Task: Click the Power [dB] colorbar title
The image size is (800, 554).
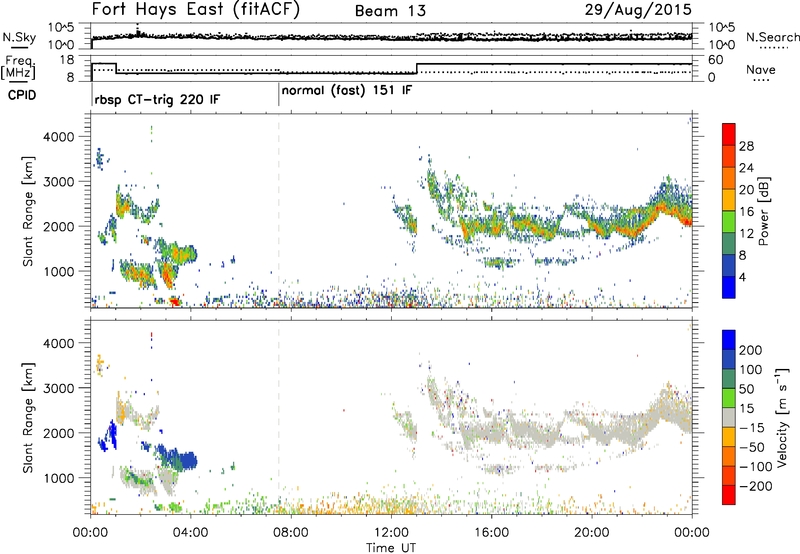Action: tap(763, 211)
